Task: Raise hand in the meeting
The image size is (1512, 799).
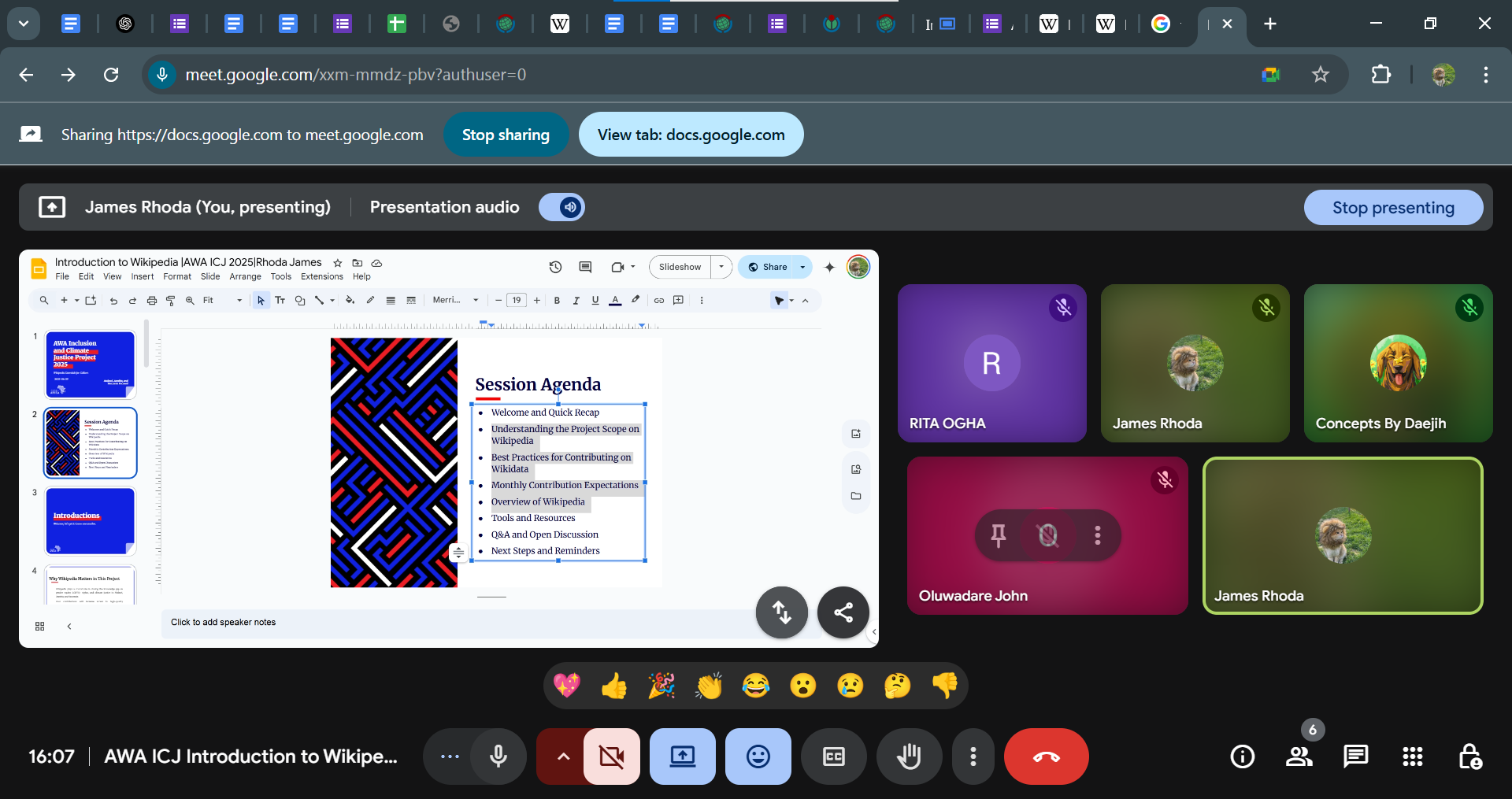Action: coord(909,756)
